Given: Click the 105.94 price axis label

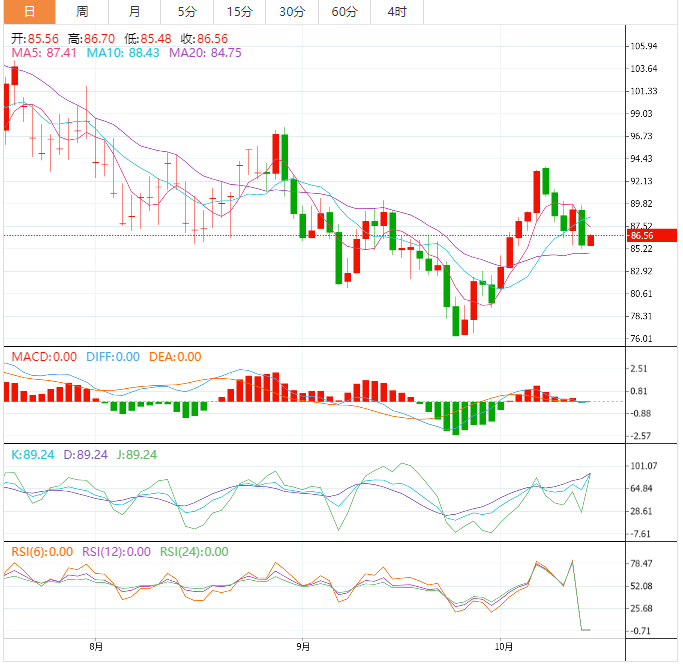Looking at the screenshot, I should pyautogui.click(x=644, y=46).
